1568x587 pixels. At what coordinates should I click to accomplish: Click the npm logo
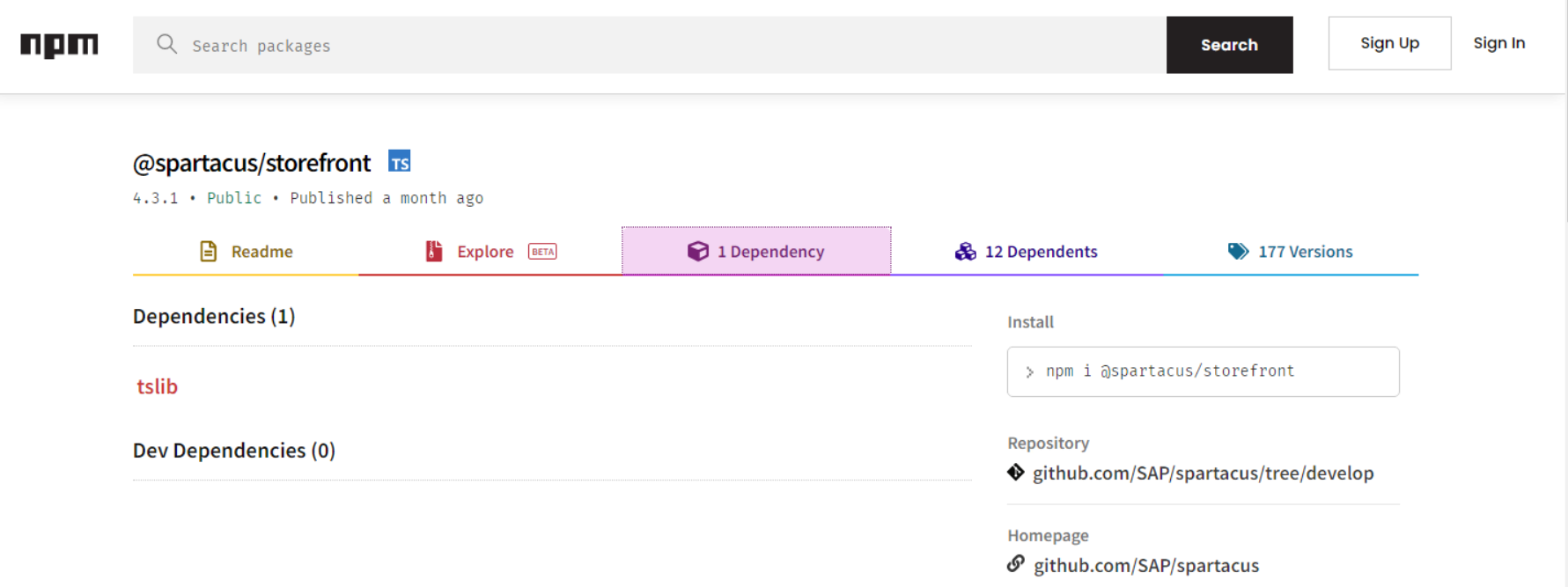click(x=59, y=45)
